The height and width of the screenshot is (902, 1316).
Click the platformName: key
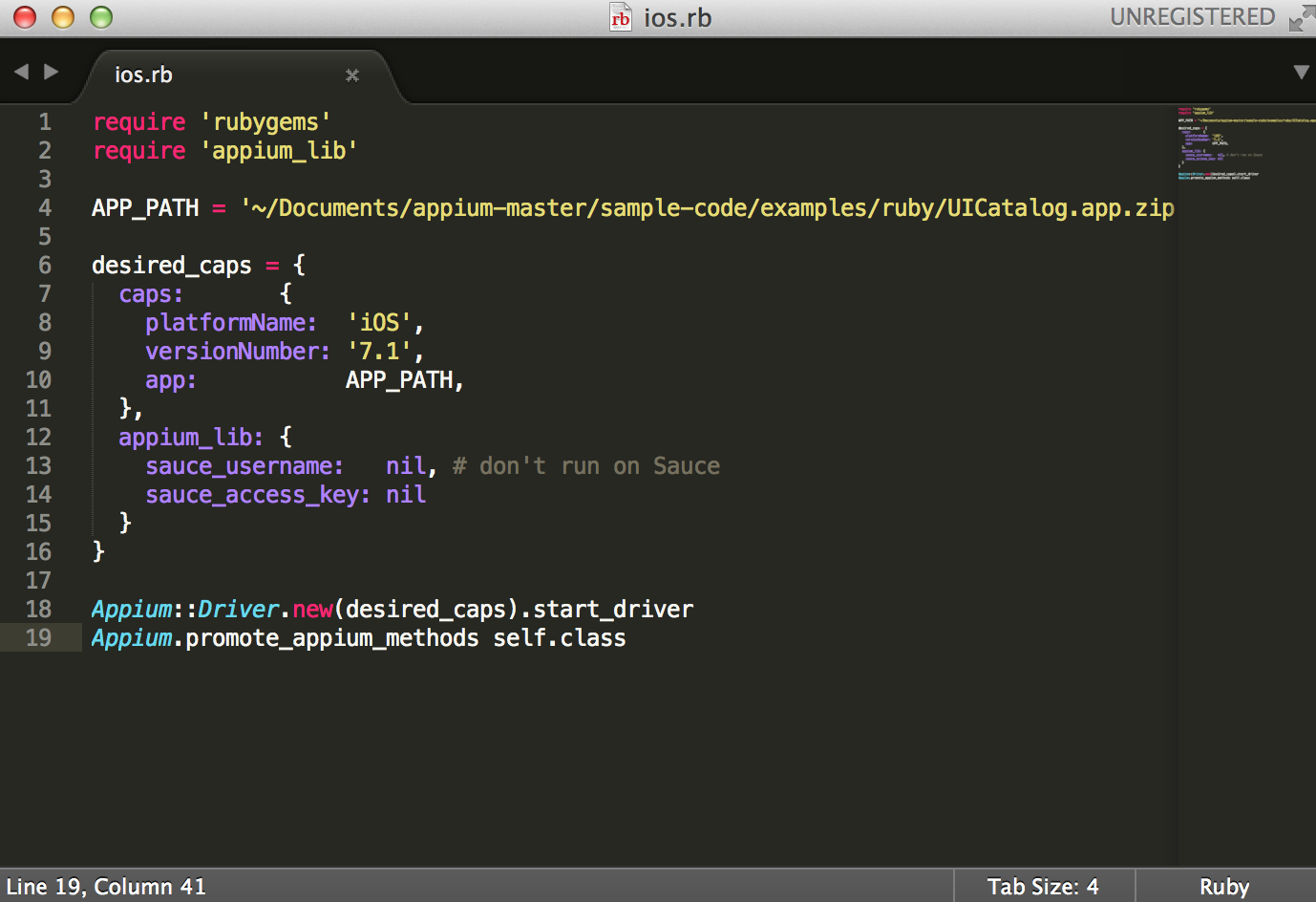point(231,323)
